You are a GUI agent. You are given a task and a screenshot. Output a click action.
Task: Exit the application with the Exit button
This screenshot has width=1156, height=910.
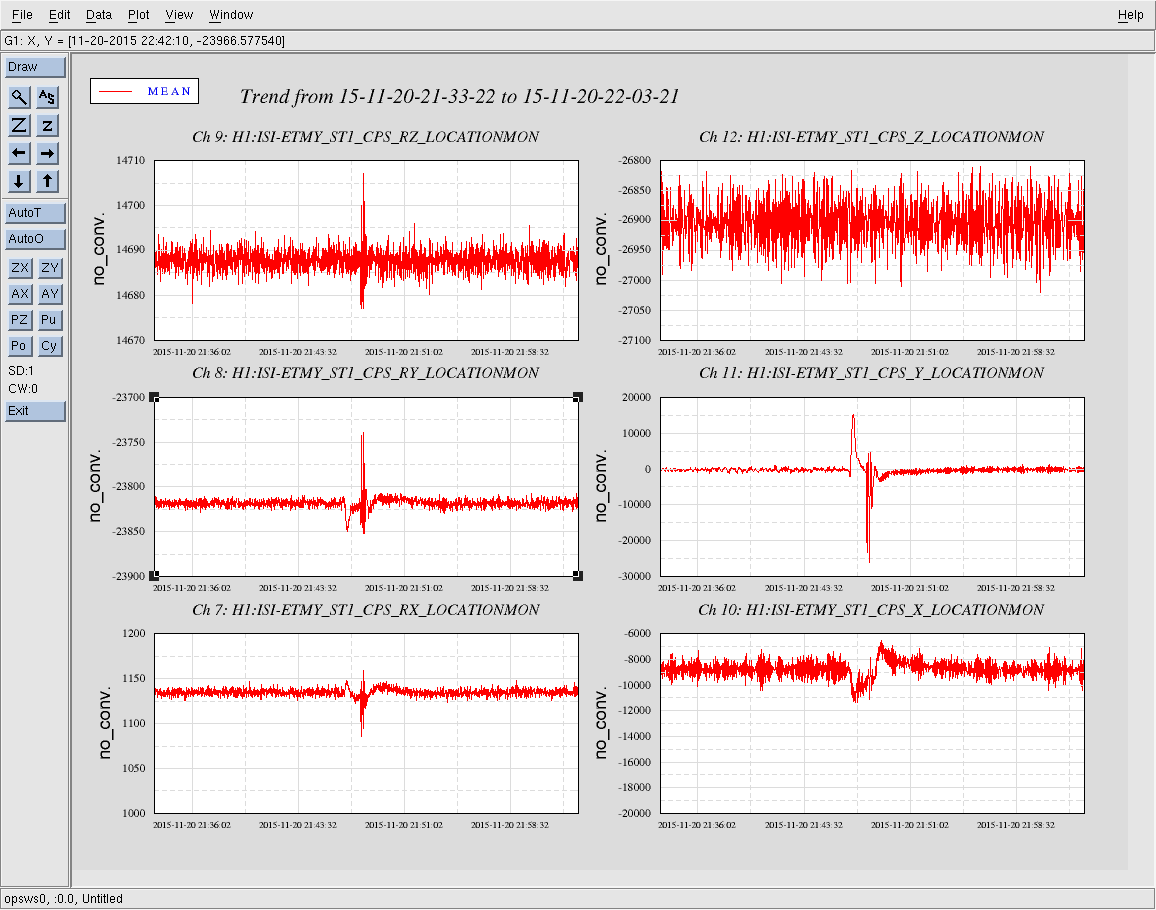point(35,411)
